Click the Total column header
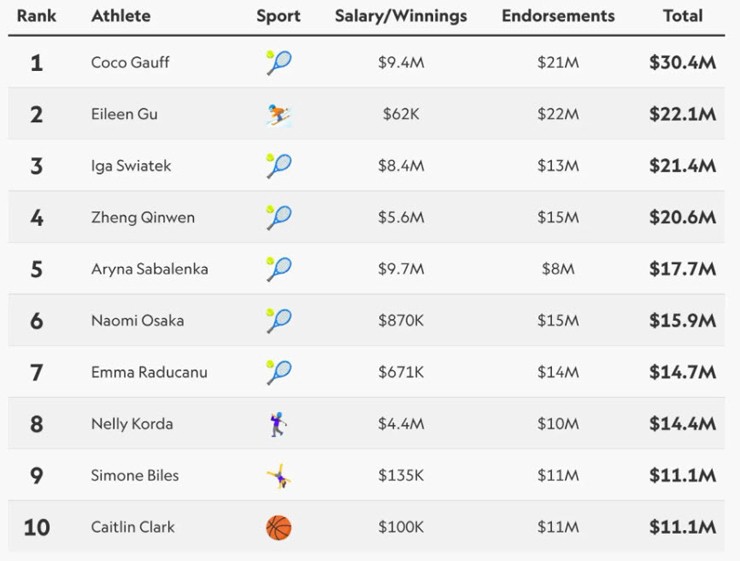 (x=683, y=16)
